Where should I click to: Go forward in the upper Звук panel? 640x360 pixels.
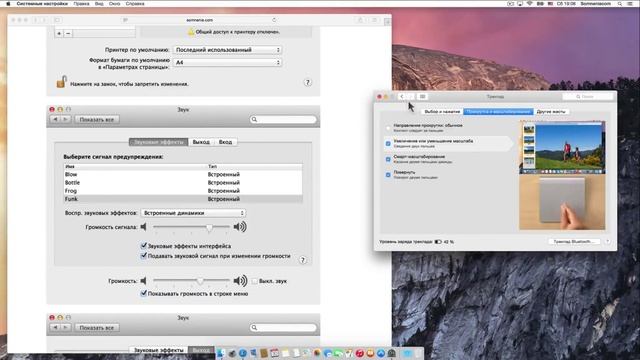(65, 119)
